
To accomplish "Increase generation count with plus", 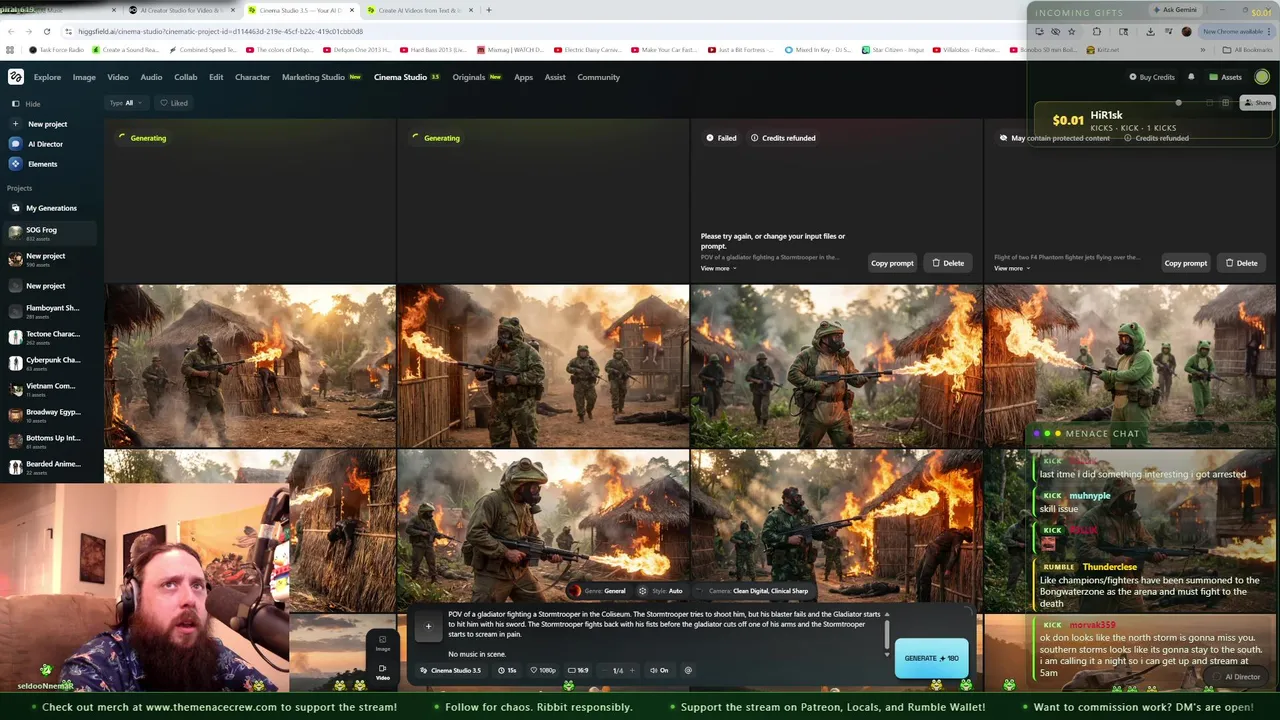I will pos(631,670).
